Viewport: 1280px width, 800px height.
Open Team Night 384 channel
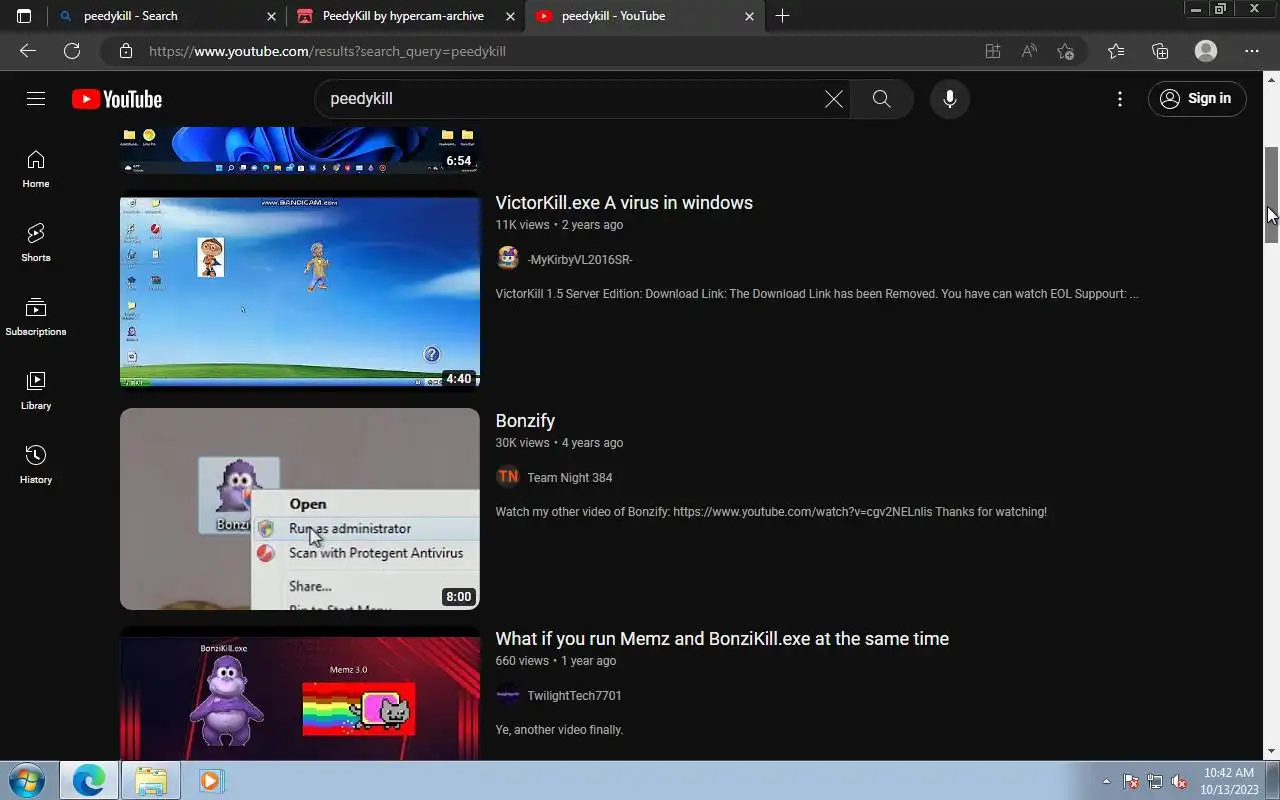pos(570,478)
